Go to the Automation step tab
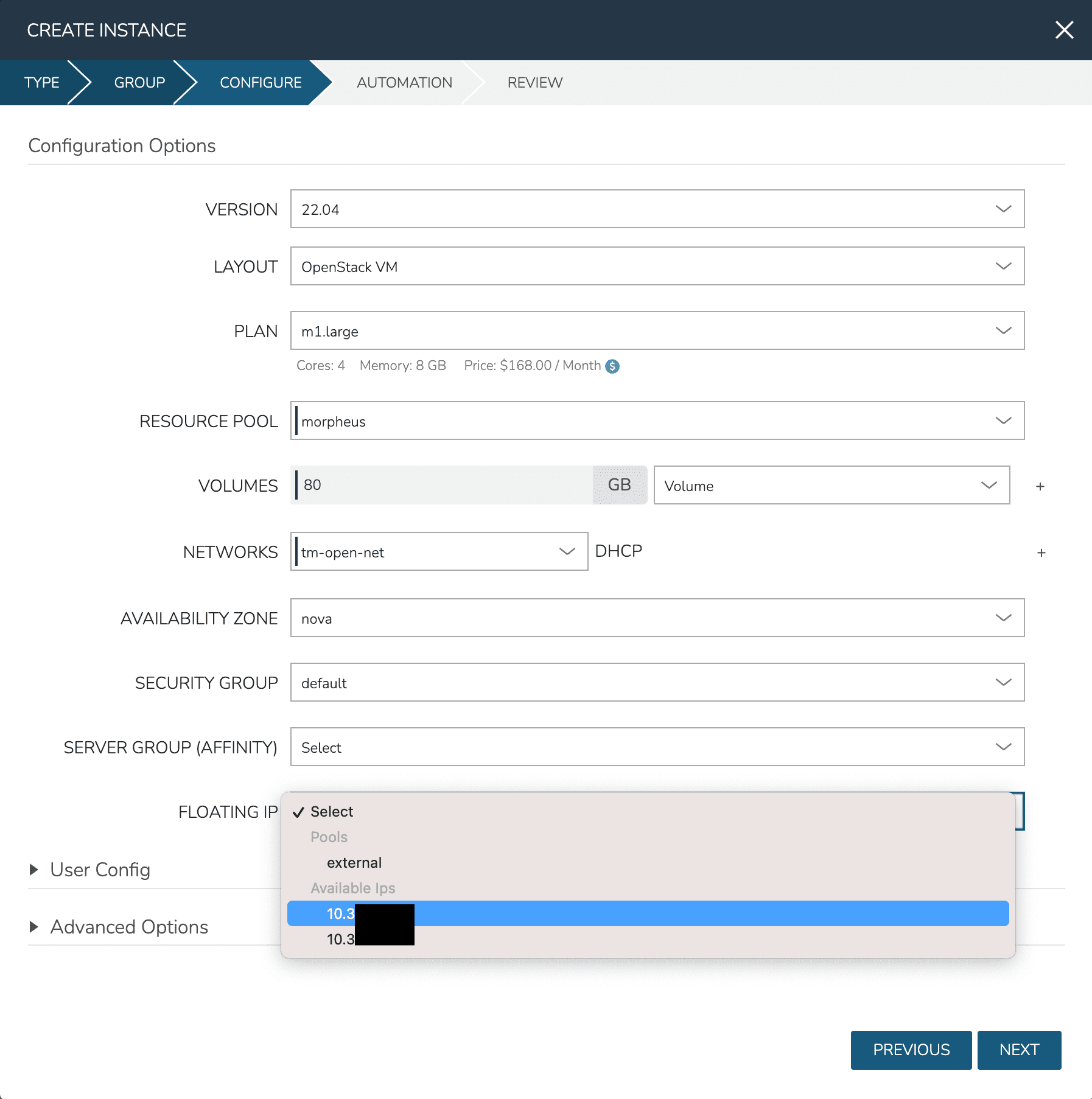Image resolution: width=1092 pixels, height=1099 pixels. coord(404,83)
